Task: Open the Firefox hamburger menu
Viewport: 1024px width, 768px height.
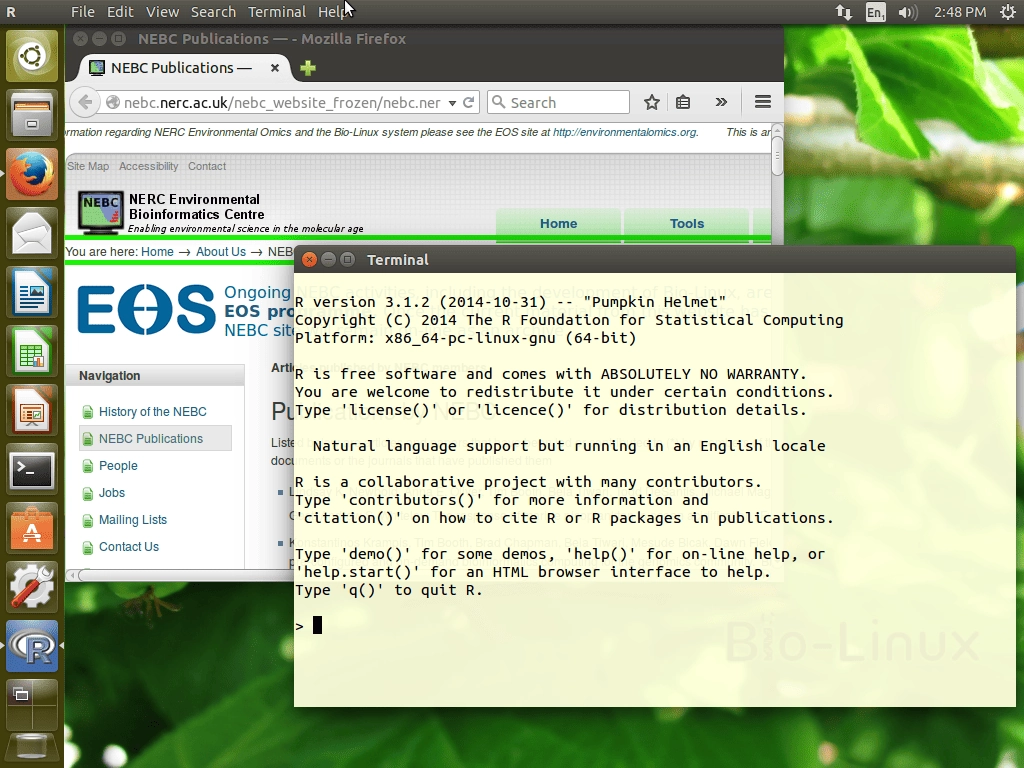Action: 763,102
